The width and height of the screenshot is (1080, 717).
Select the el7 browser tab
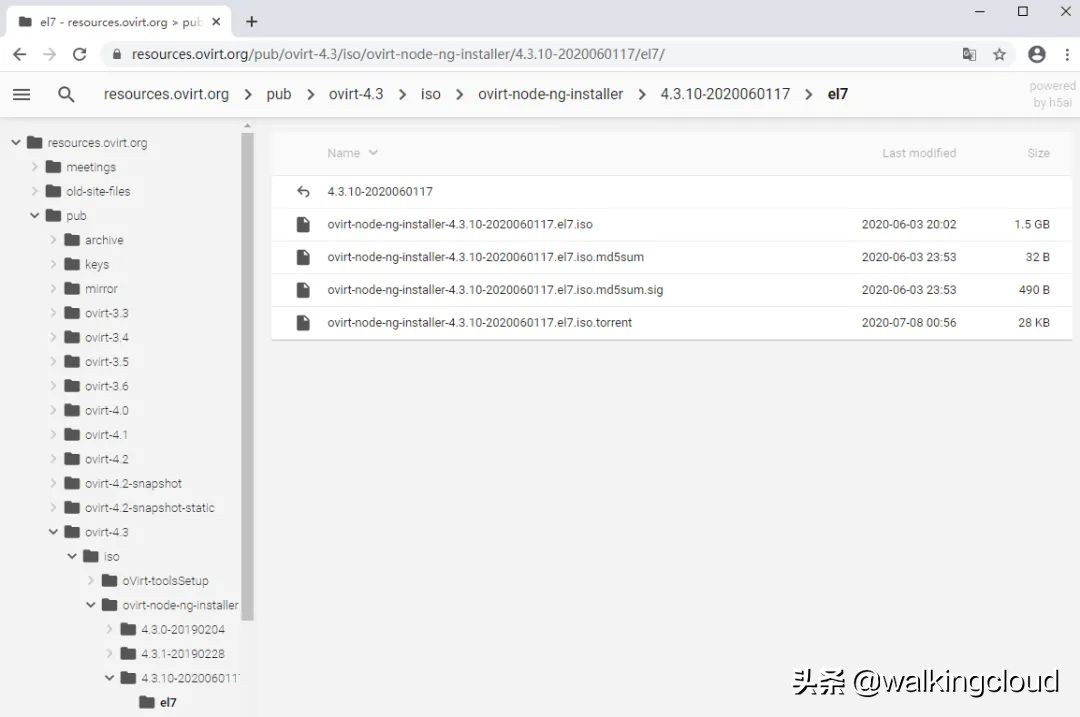point(110,20)
